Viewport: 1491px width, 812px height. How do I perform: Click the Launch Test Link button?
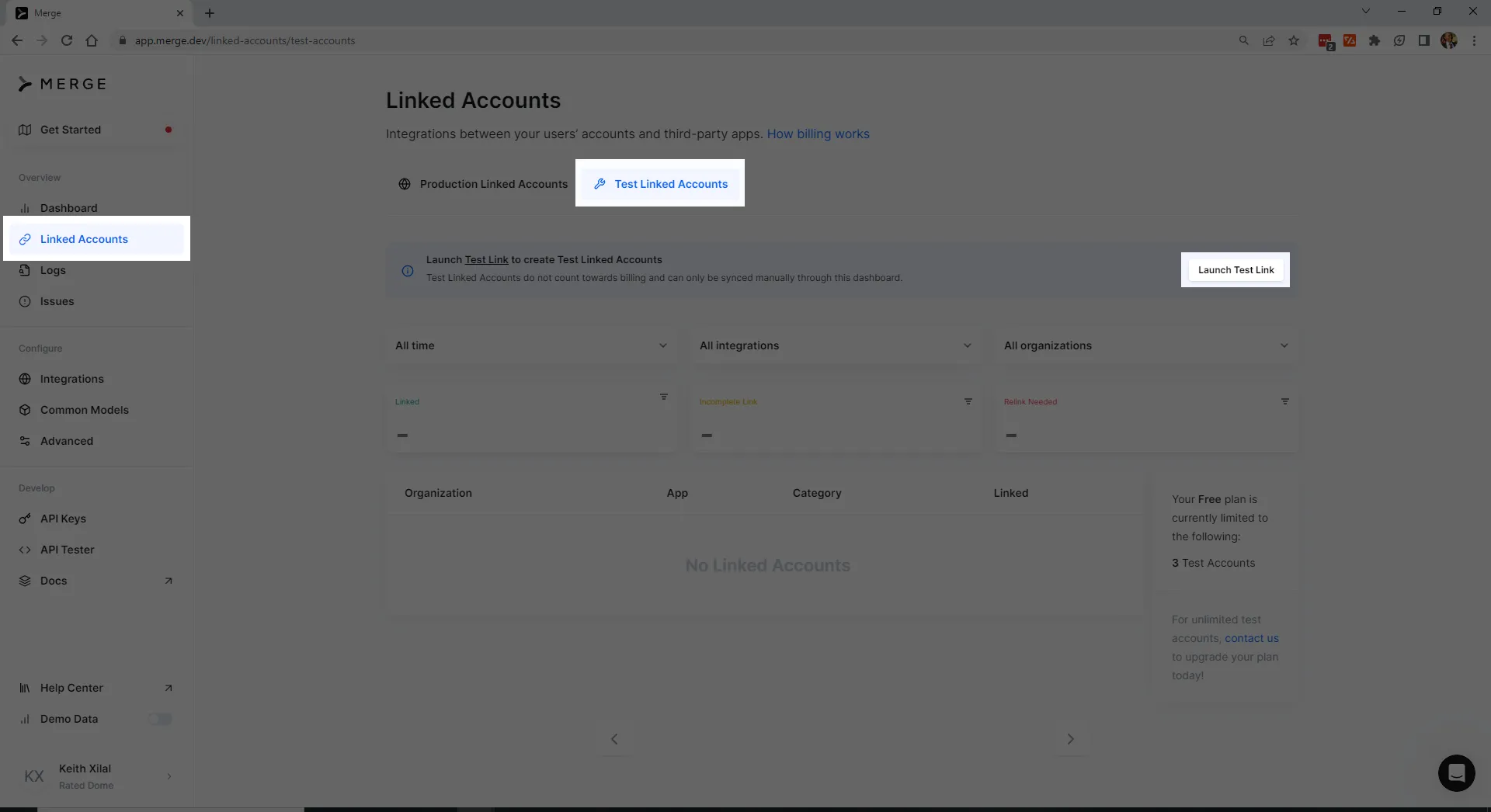[1236, 270]
